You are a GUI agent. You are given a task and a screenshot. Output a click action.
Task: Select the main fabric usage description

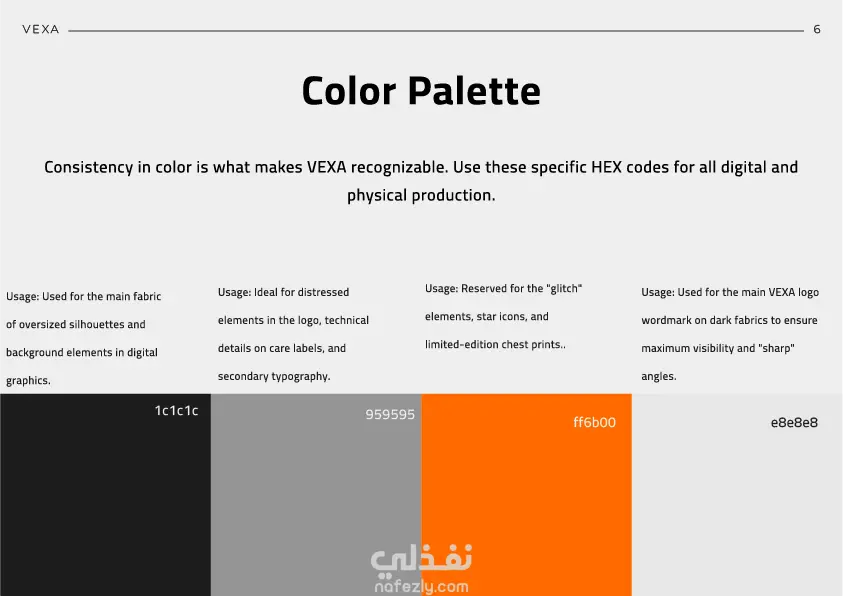point(83,338)
